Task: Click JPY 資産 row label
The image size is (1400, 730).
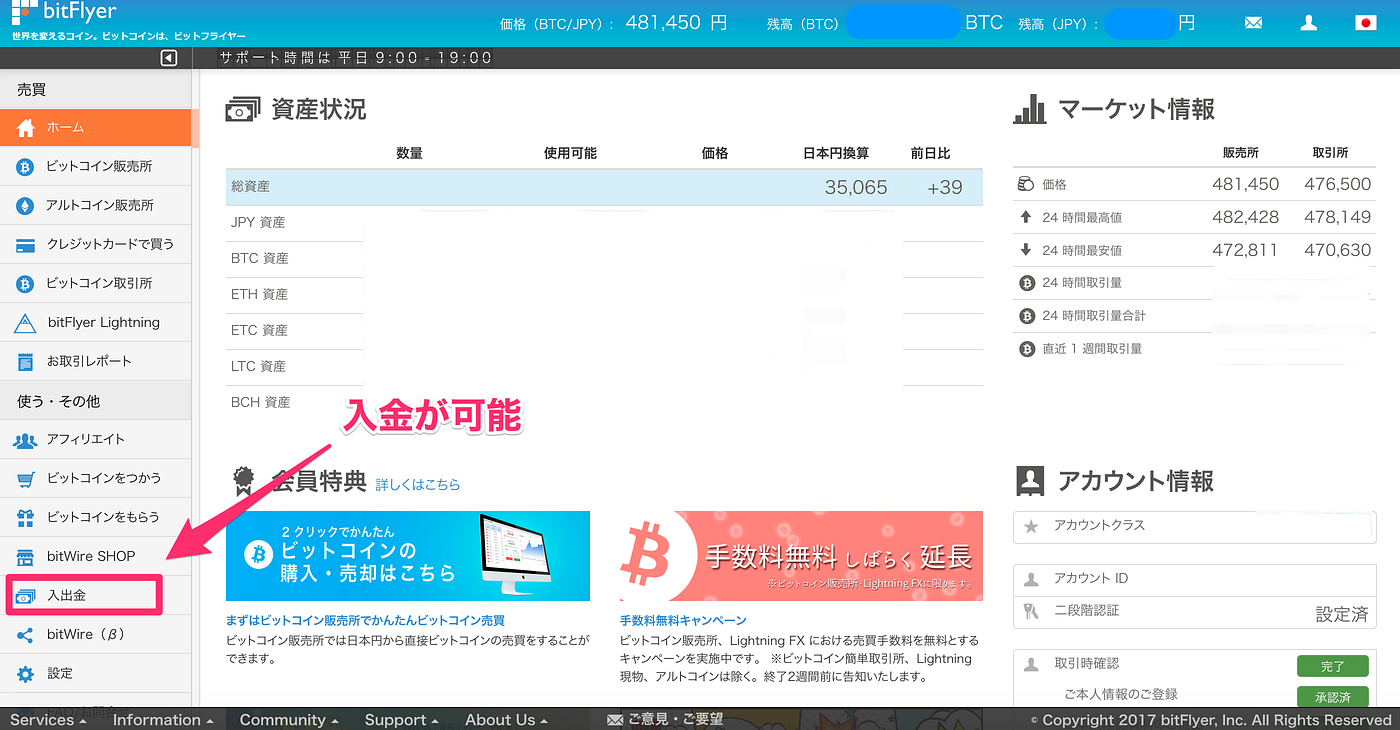Action: pyautogui.click(x=259, y=223)
